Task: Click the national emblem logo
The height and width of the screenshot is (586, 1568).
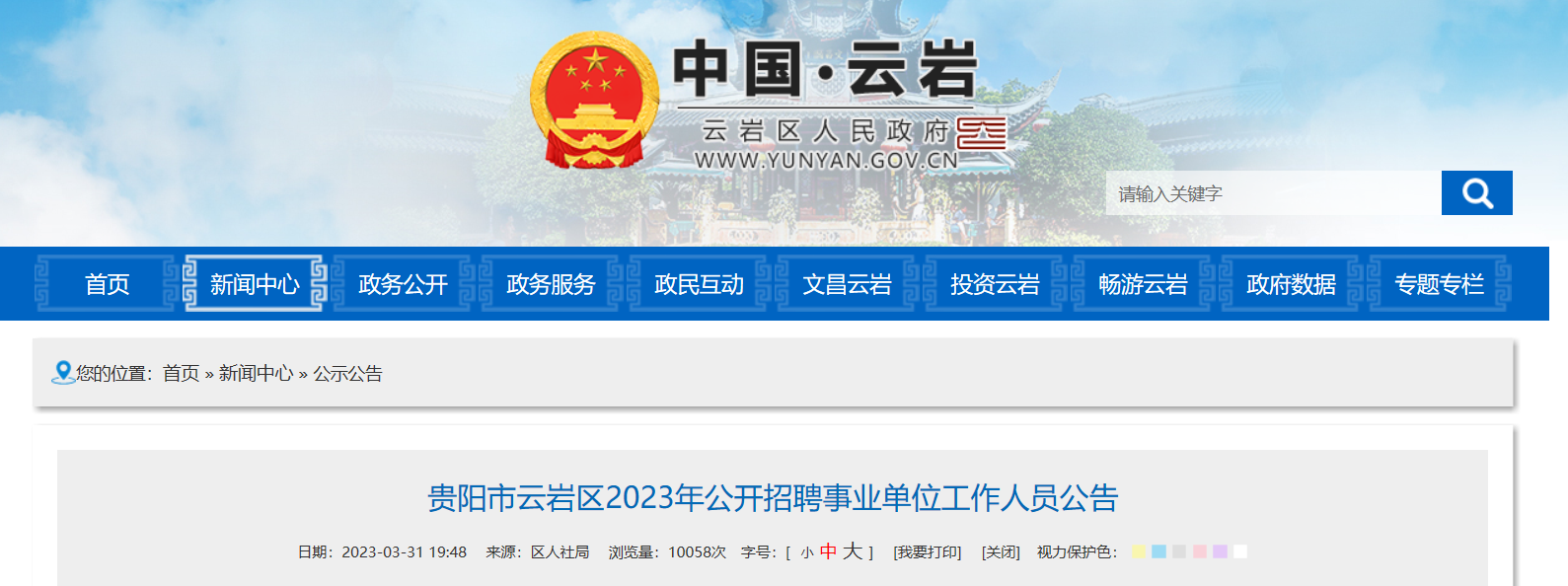Action: coord(595,101)
